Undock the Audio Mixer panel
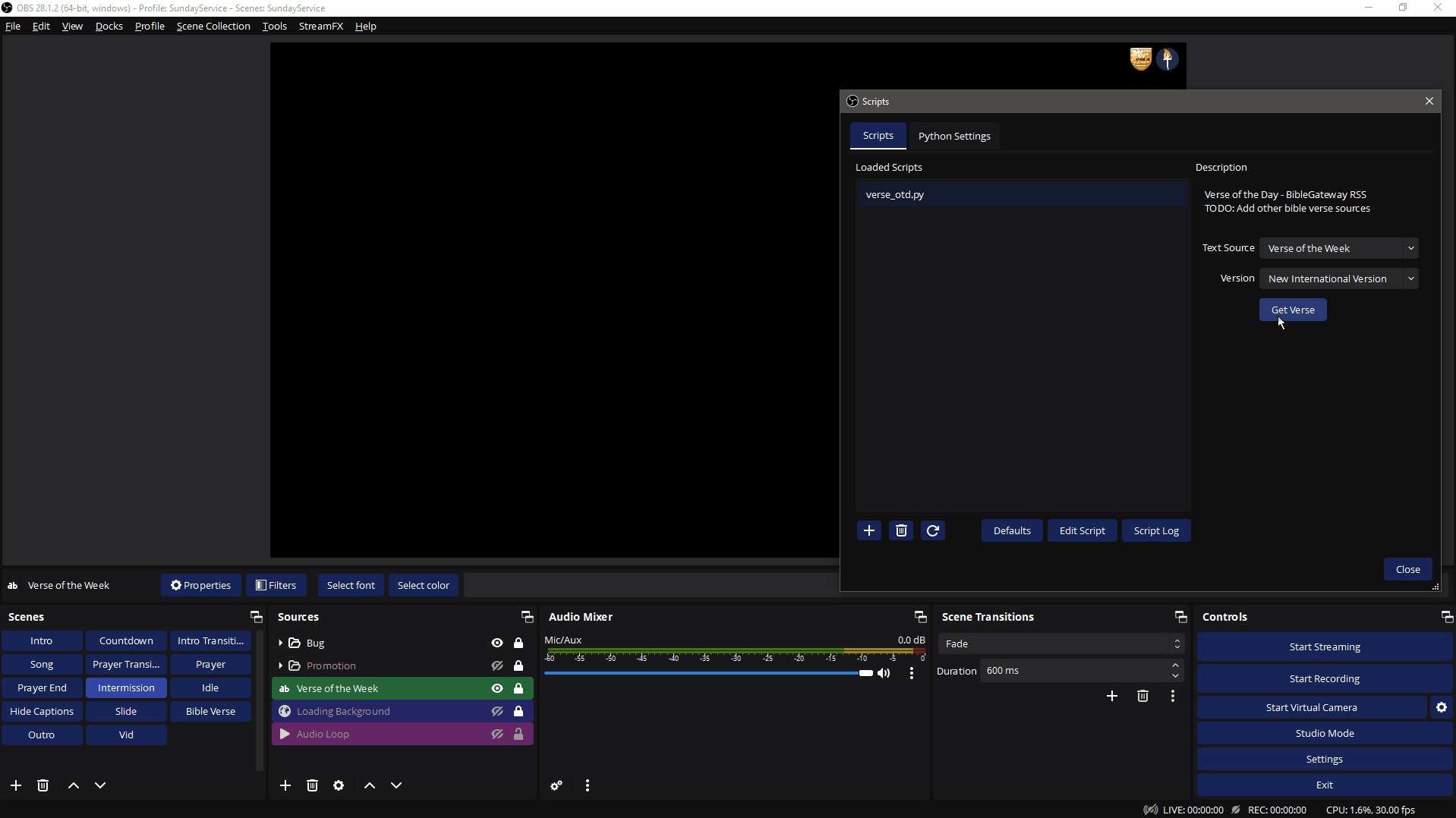The height and width of the screenshot is (818, 1456). pos(920,617)
